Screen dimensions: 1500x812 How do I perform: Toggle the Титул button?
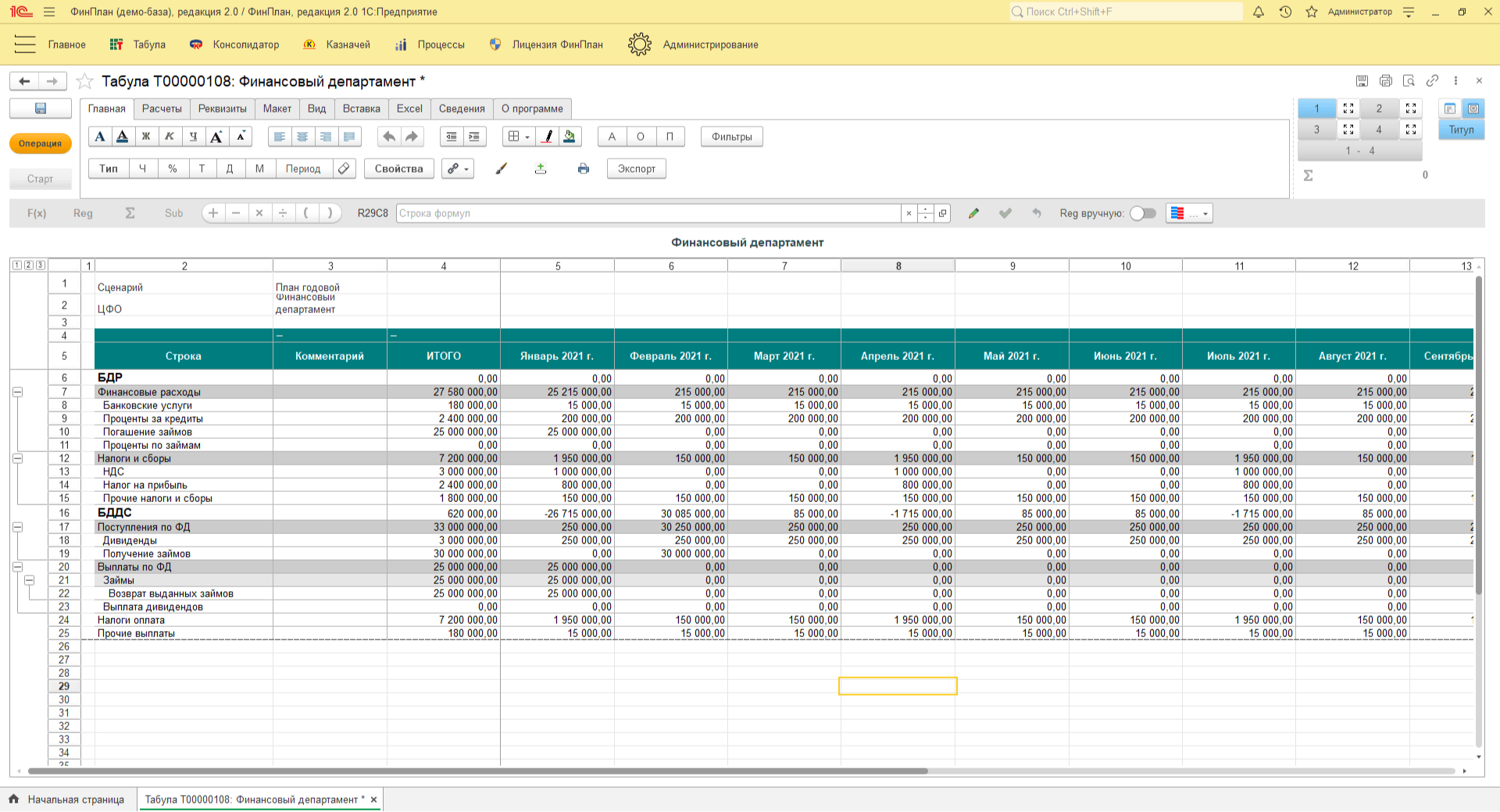pos(1461,130)
